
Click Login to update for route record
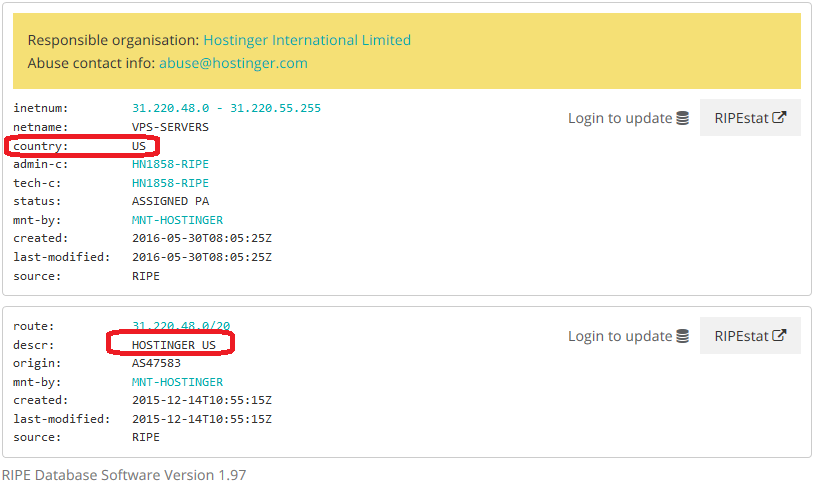[x=619, y=336]
